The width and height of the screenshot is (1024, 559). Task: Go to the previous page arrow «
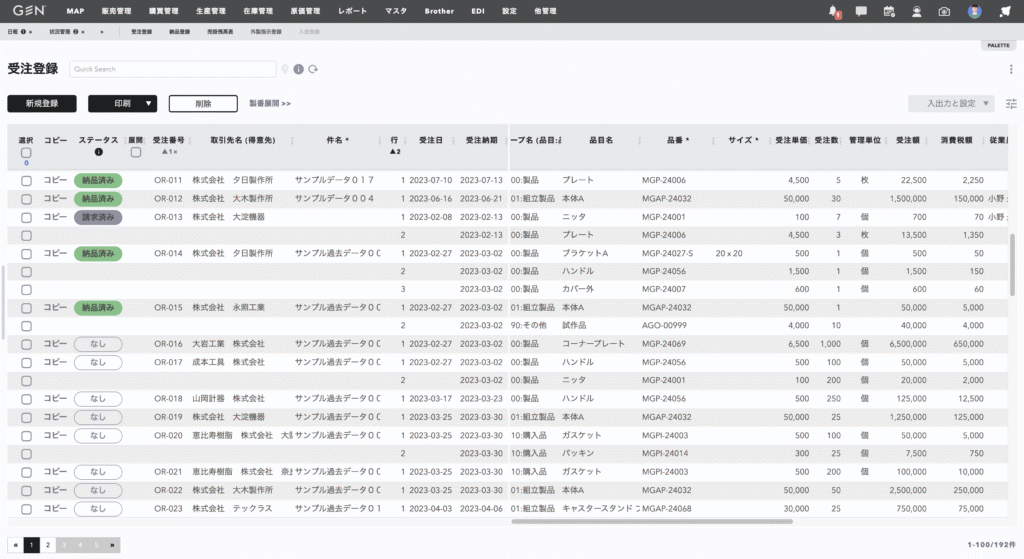tap(16, 545)
